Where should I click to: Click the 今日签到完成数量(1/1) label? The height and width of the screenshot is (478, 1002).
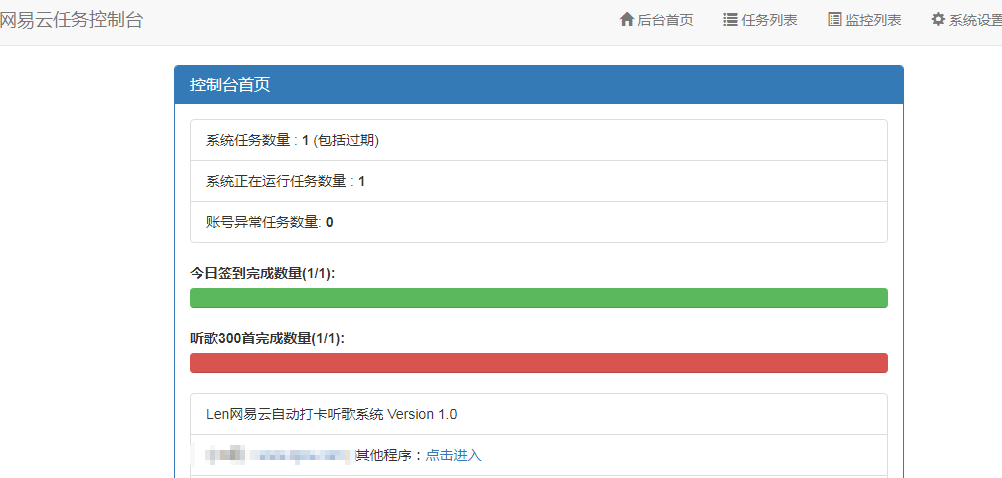click(x=262, y=273)
